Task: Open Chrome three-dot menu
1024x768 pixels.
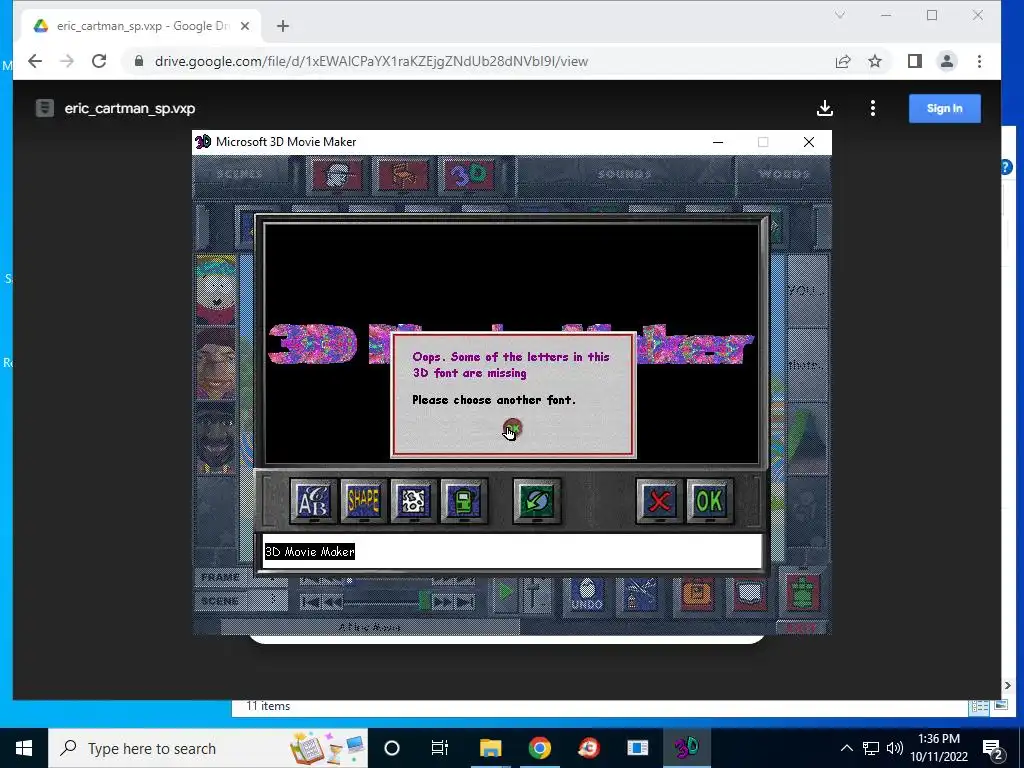Action: tap(979, 61)
